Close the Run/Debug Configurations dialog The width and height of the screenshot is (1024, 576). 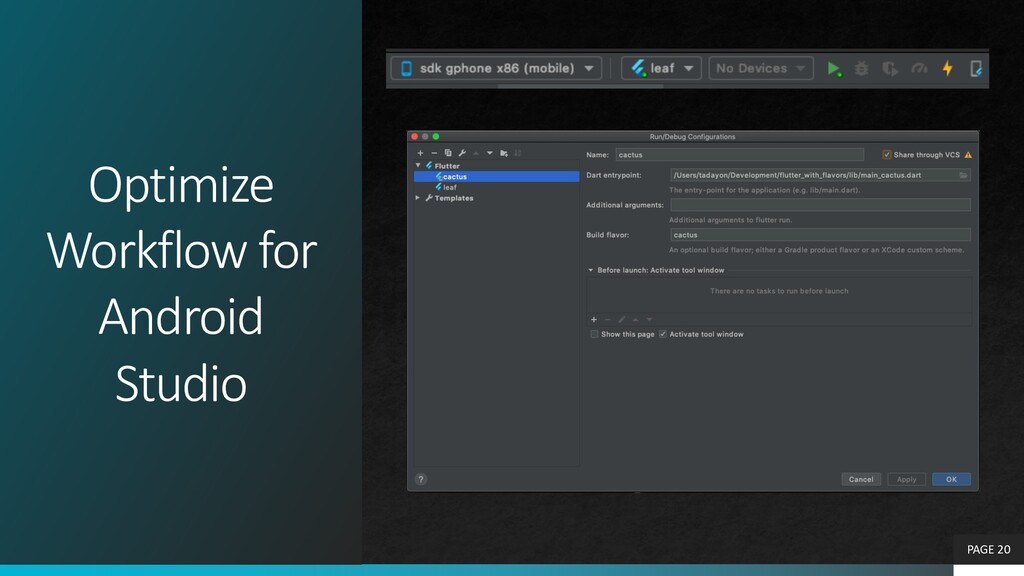(414, 136)
